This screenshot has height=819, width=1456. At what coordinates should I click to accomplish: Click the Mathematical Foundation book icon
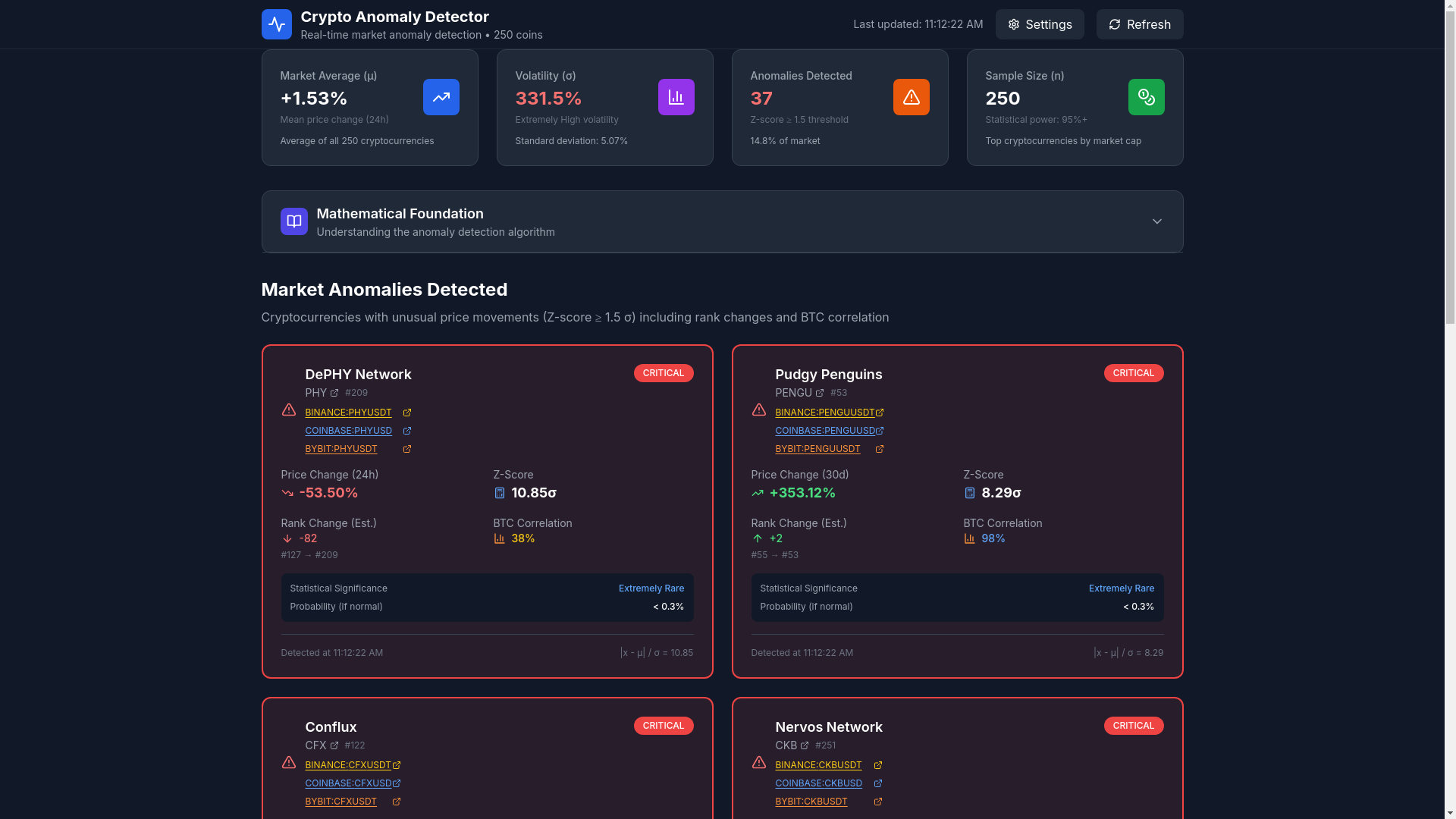tap(293, 221)
